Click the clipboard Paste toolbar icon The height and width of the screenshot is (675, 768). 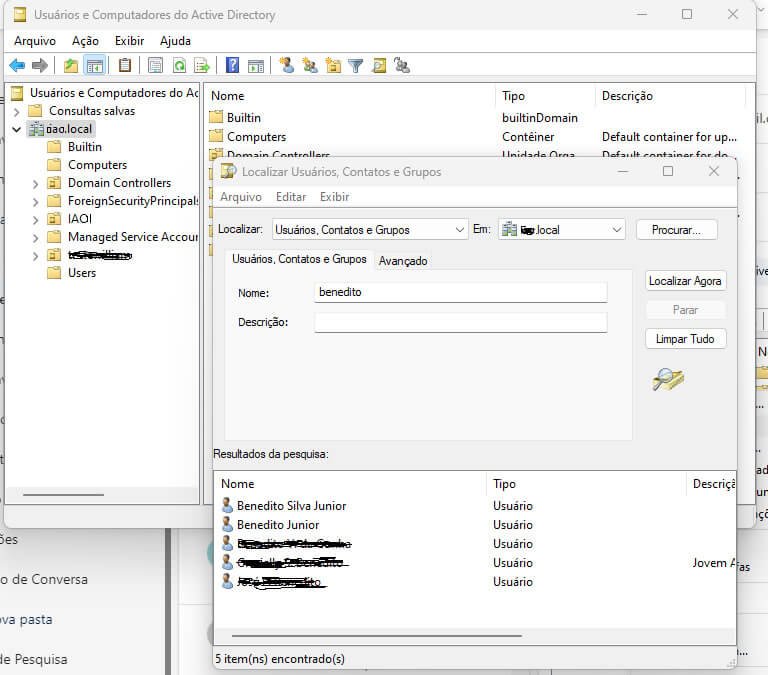[125, 65]
